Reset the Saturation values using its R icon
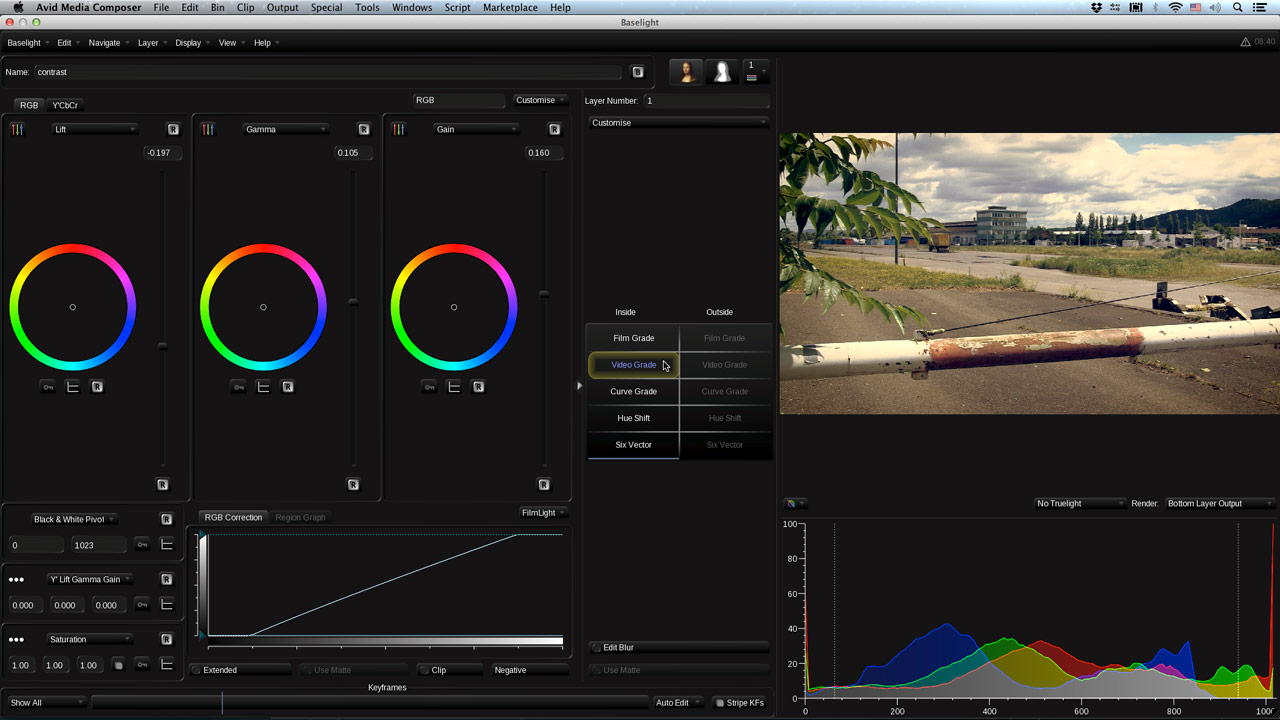Viewport: 1280px width, 720px height. point(166,639)
